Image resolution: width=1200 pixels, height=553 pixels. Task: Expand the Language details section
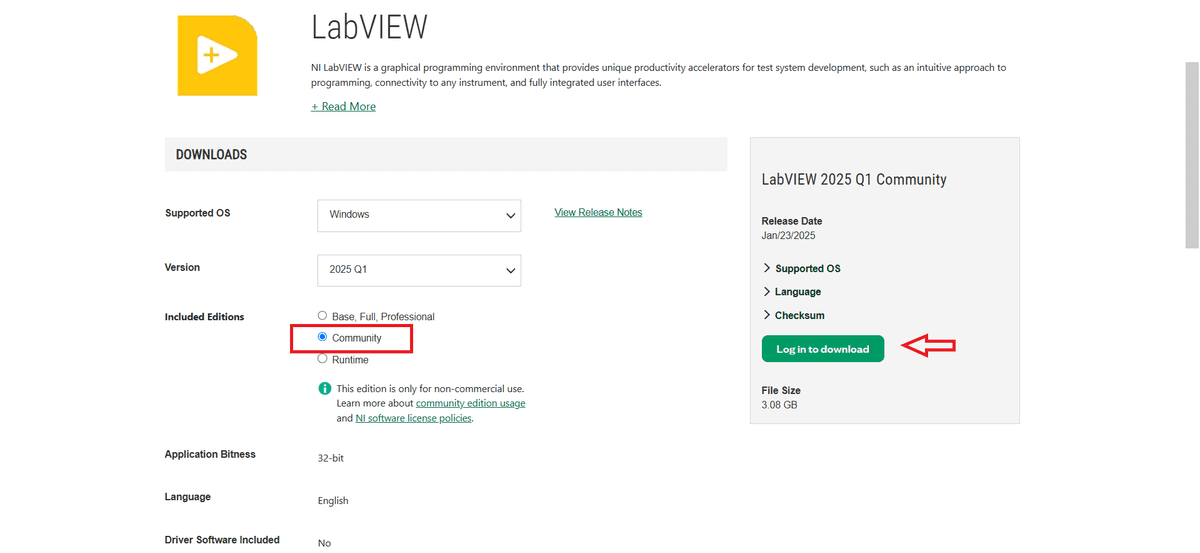point(792,292)
